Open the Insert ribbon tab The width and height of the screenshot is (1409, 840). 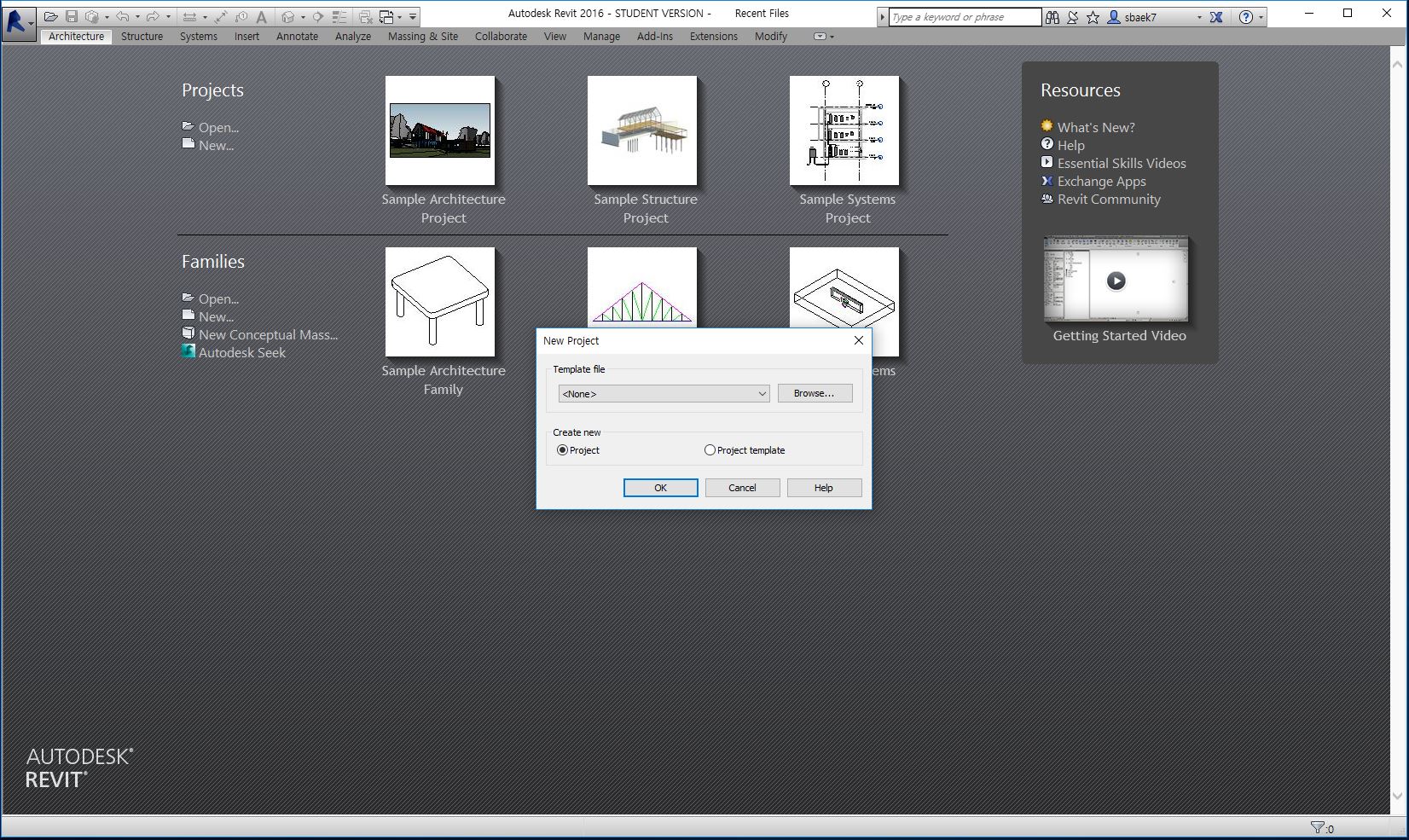[x=246, y=37]
